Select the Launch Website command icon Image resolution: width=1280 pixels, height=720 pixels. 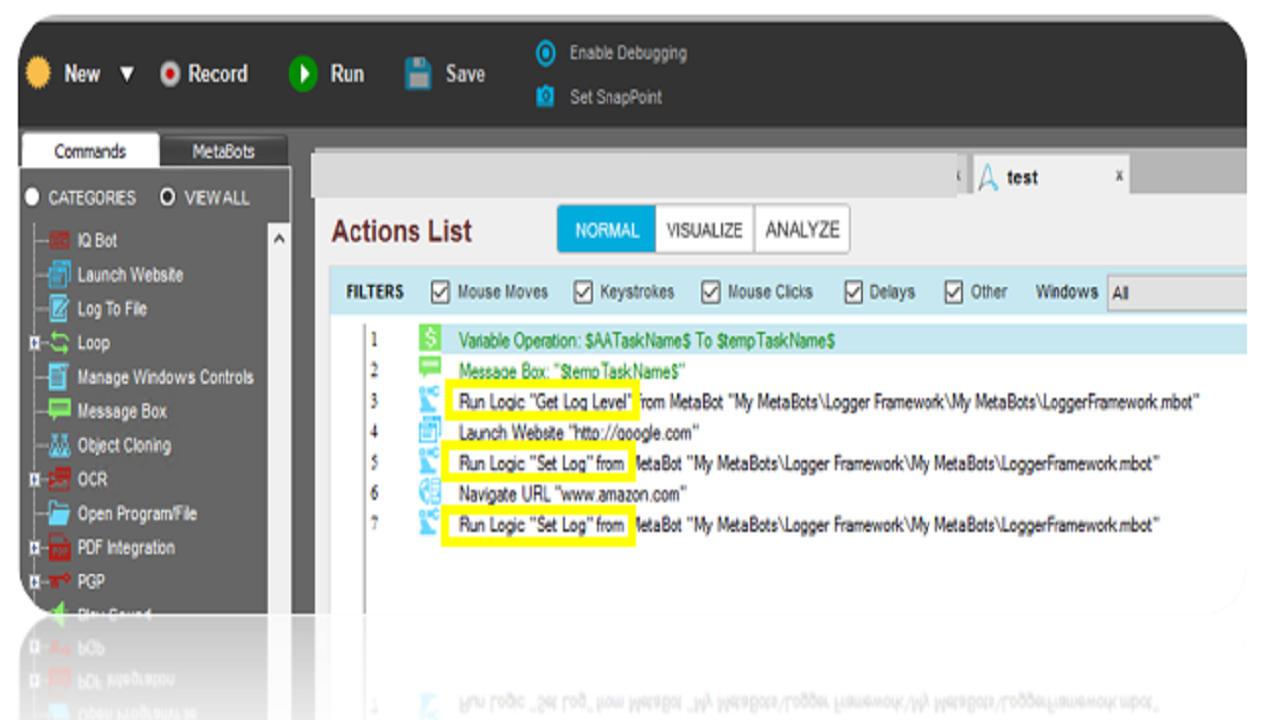pyautogui.click(x=61, y=275)
